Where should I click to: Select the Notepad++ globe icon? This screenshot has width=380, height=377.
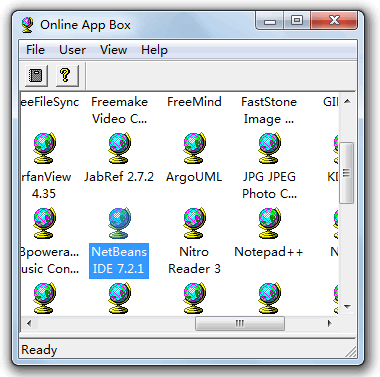(x=269, y=223)
